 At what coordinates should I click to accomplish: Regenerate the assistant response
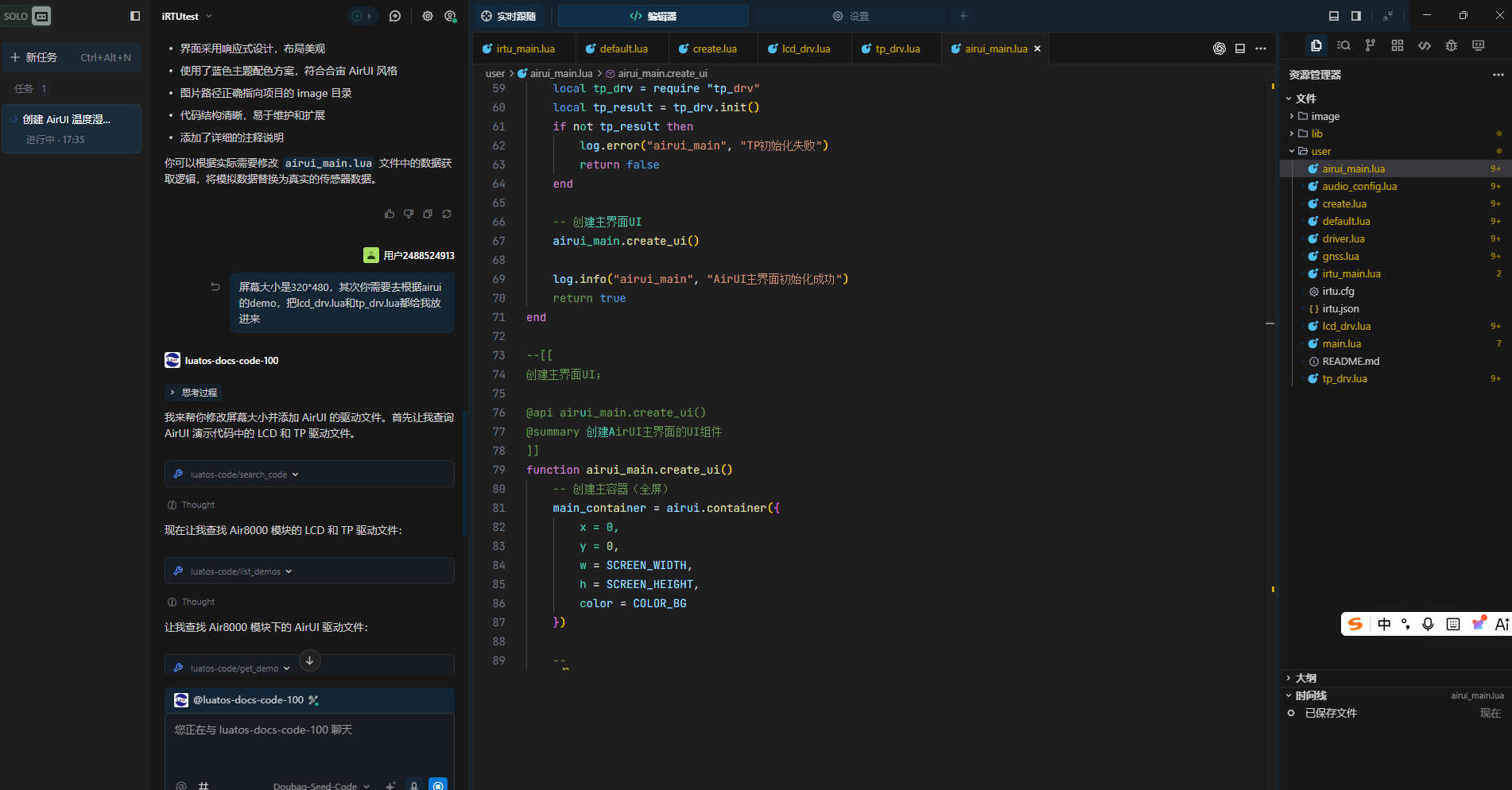point(447,214)
